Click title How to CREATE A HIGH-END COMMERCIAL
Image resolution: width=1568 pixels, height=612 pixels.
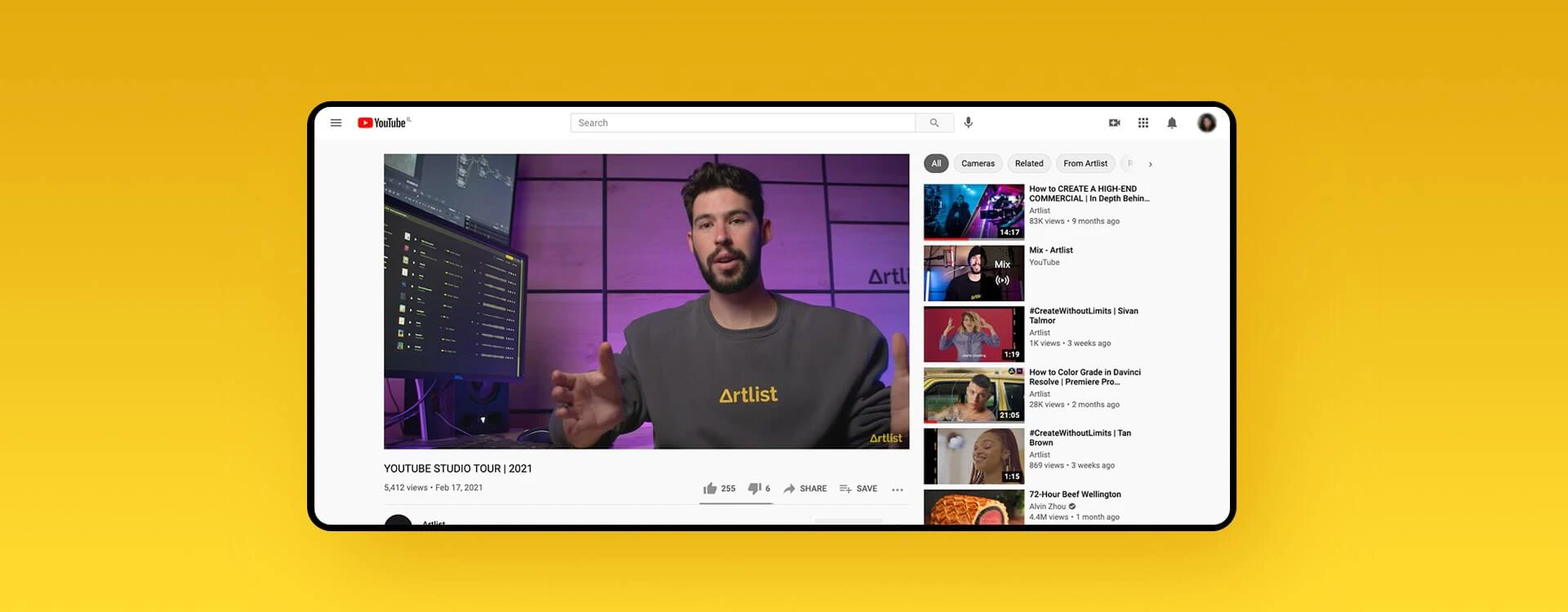coord(1089,193)
